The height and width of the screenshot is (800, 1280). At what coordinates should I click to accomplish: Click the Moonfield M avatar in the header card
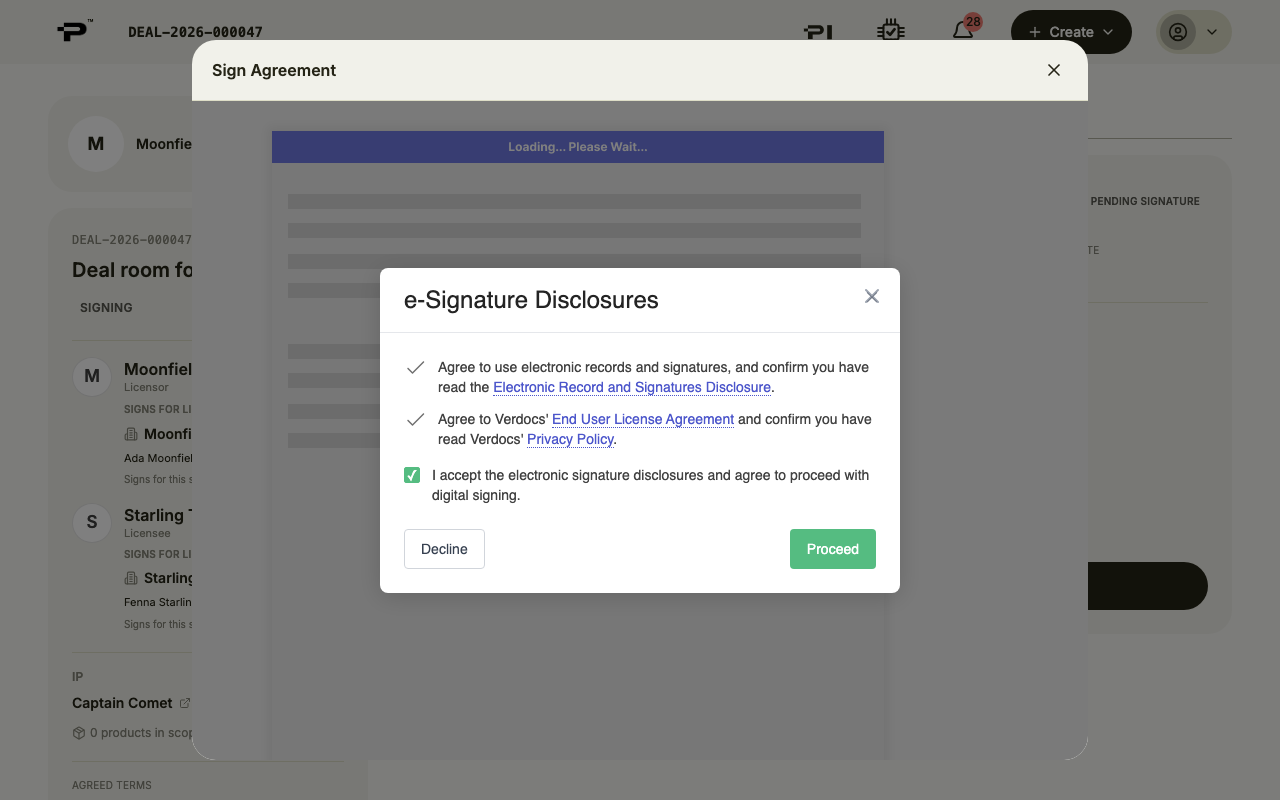96,144
